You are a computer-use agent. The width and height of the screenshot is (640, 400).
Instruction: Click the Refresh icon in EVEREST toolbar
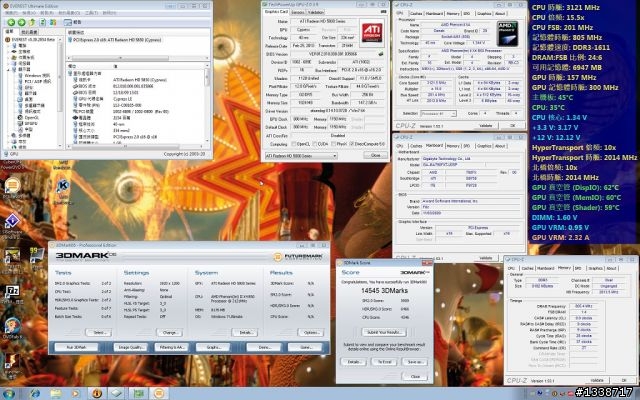[x=42, y=22]
